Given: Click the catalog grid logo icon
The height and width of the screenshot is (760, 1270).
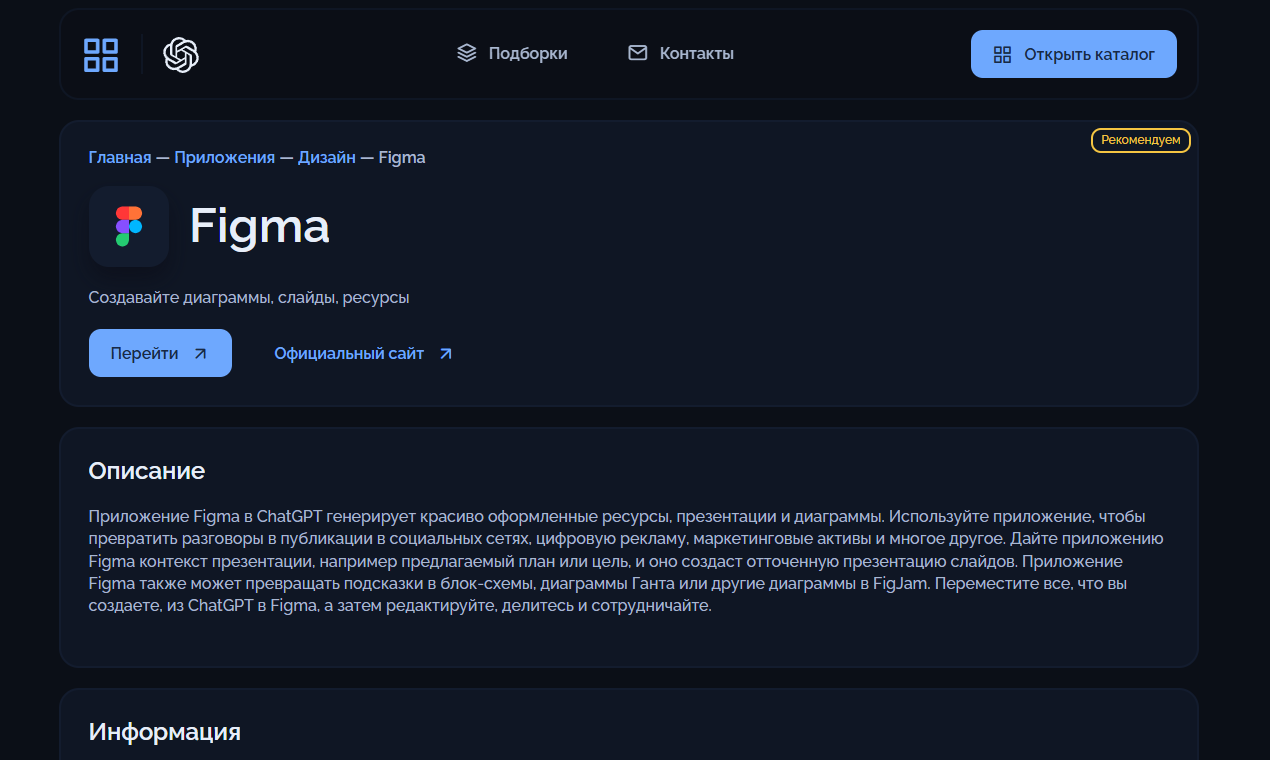Looking at the screenshot, I should pyautogui.click(x=101, y=55).
